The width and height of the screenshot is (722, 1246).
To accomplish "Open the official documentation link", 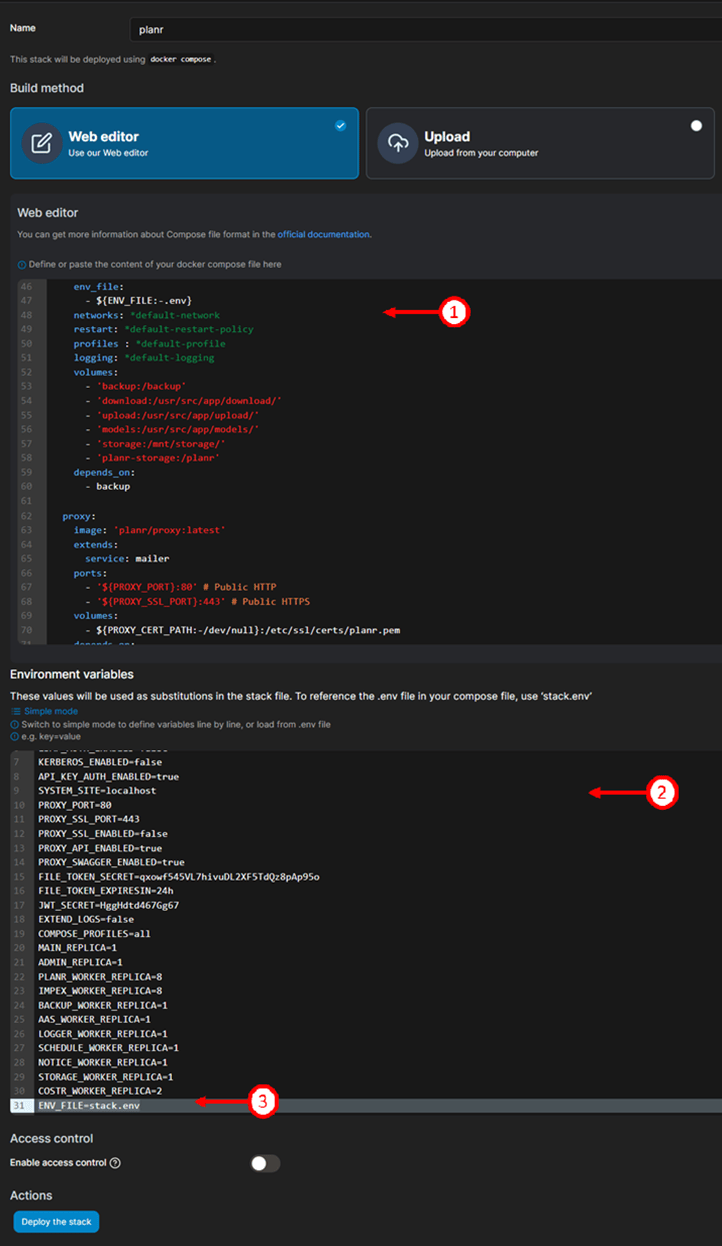I will 323,234.
